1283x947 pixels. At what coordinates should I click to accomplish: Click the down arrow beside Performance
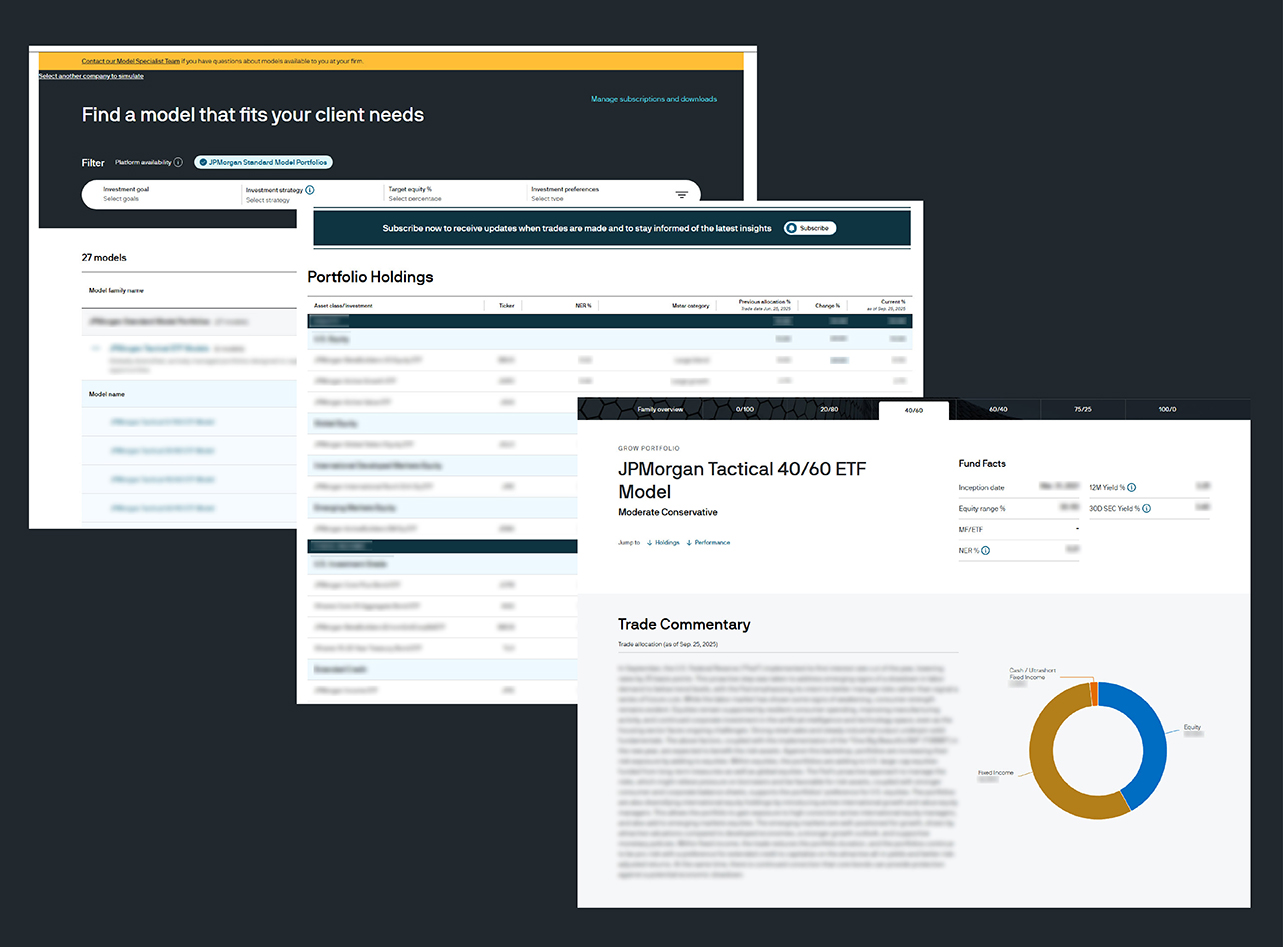pyautogui.click(x=689, y=543)
